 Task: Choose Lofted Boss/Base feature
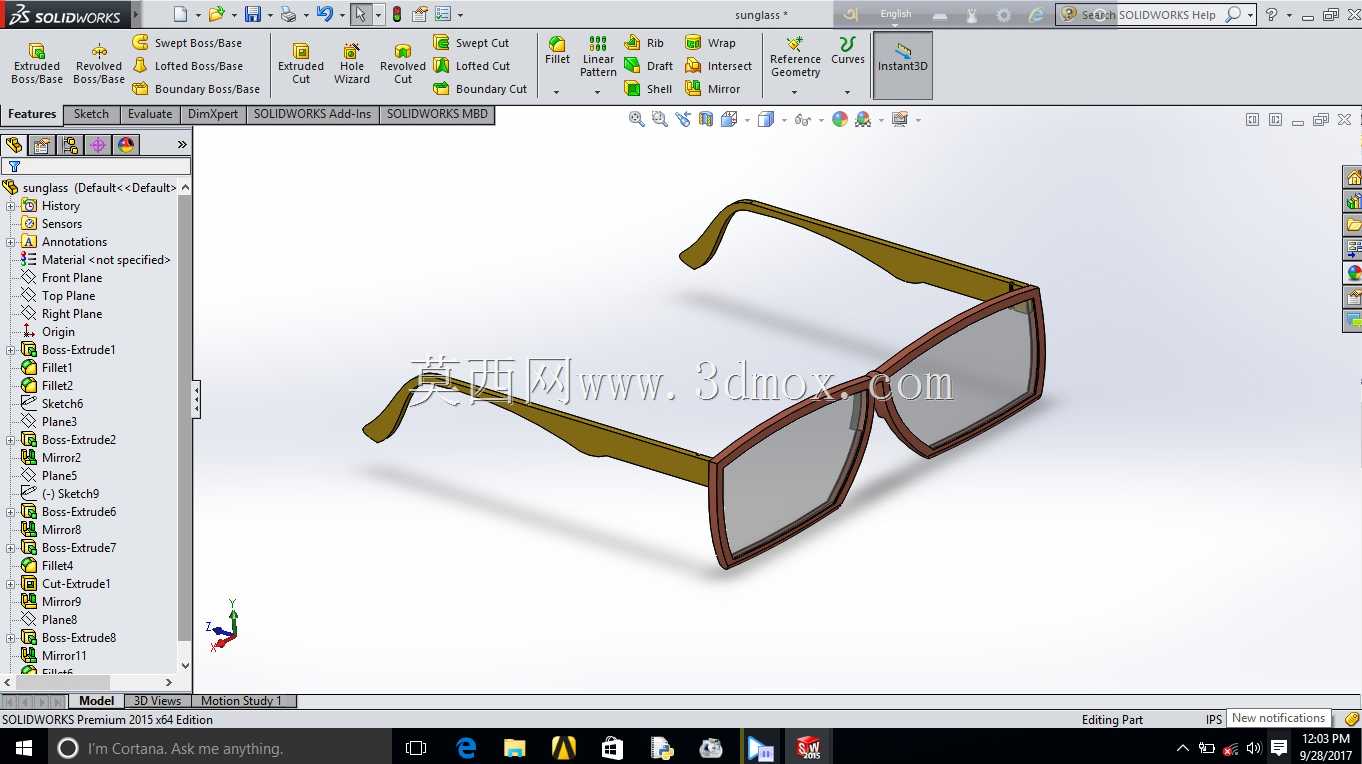tap(187, 66)
